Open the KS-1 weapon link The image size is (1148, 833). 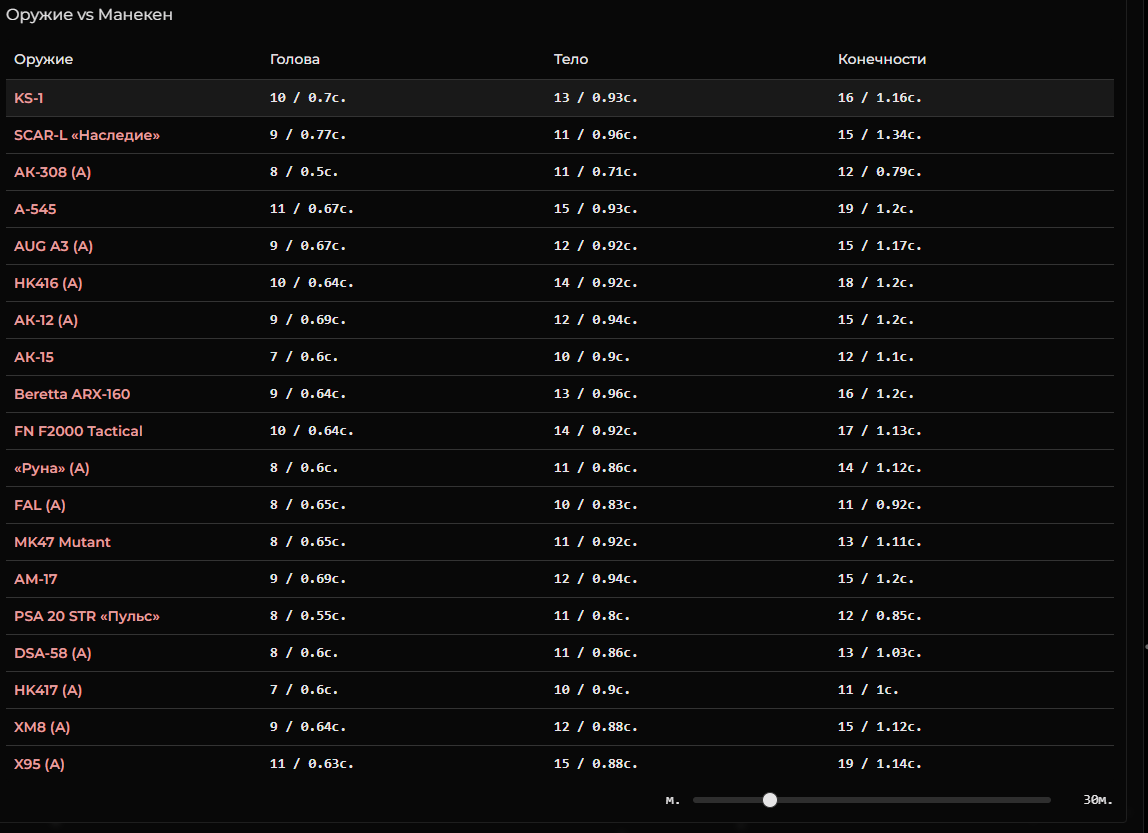tap(29, 98)
